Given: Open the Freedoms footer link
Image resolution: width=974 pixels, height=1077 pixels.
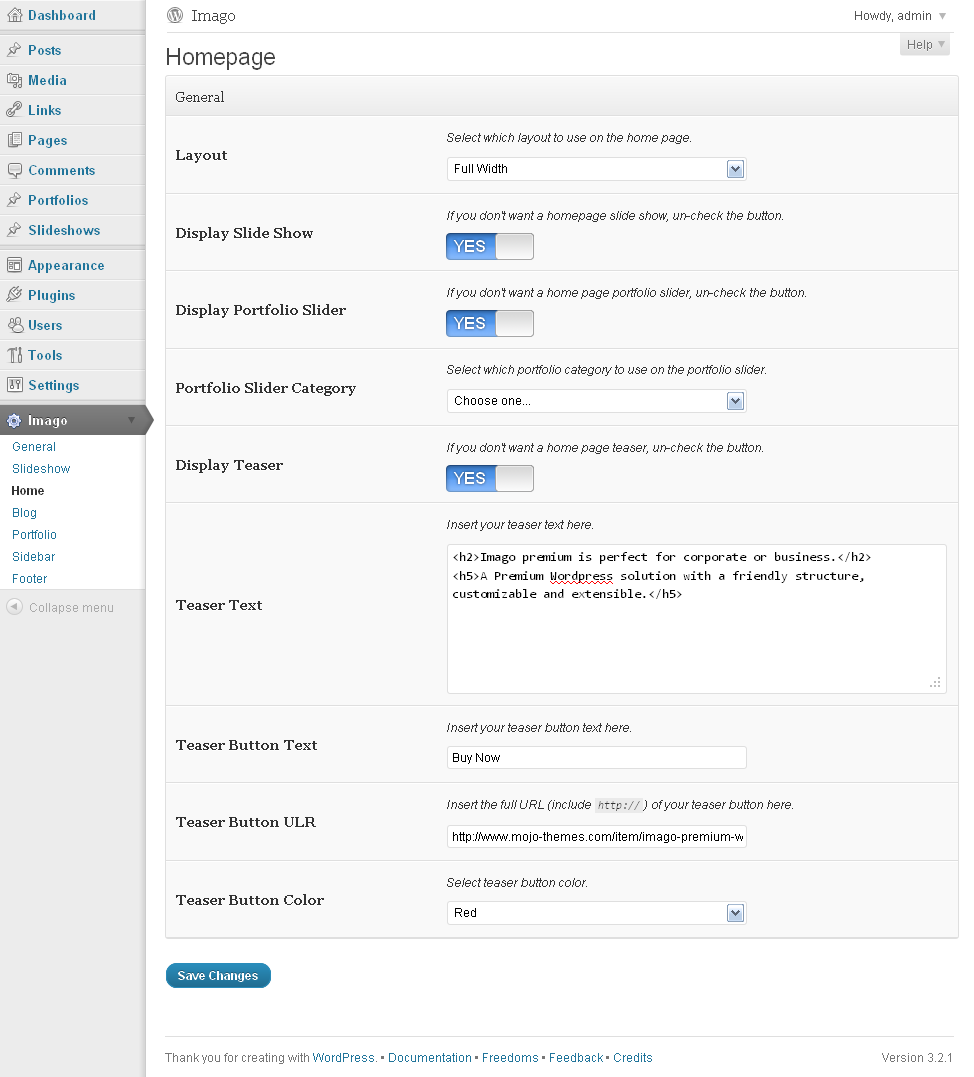Looking at the screenshot, I should [510, 1058].
